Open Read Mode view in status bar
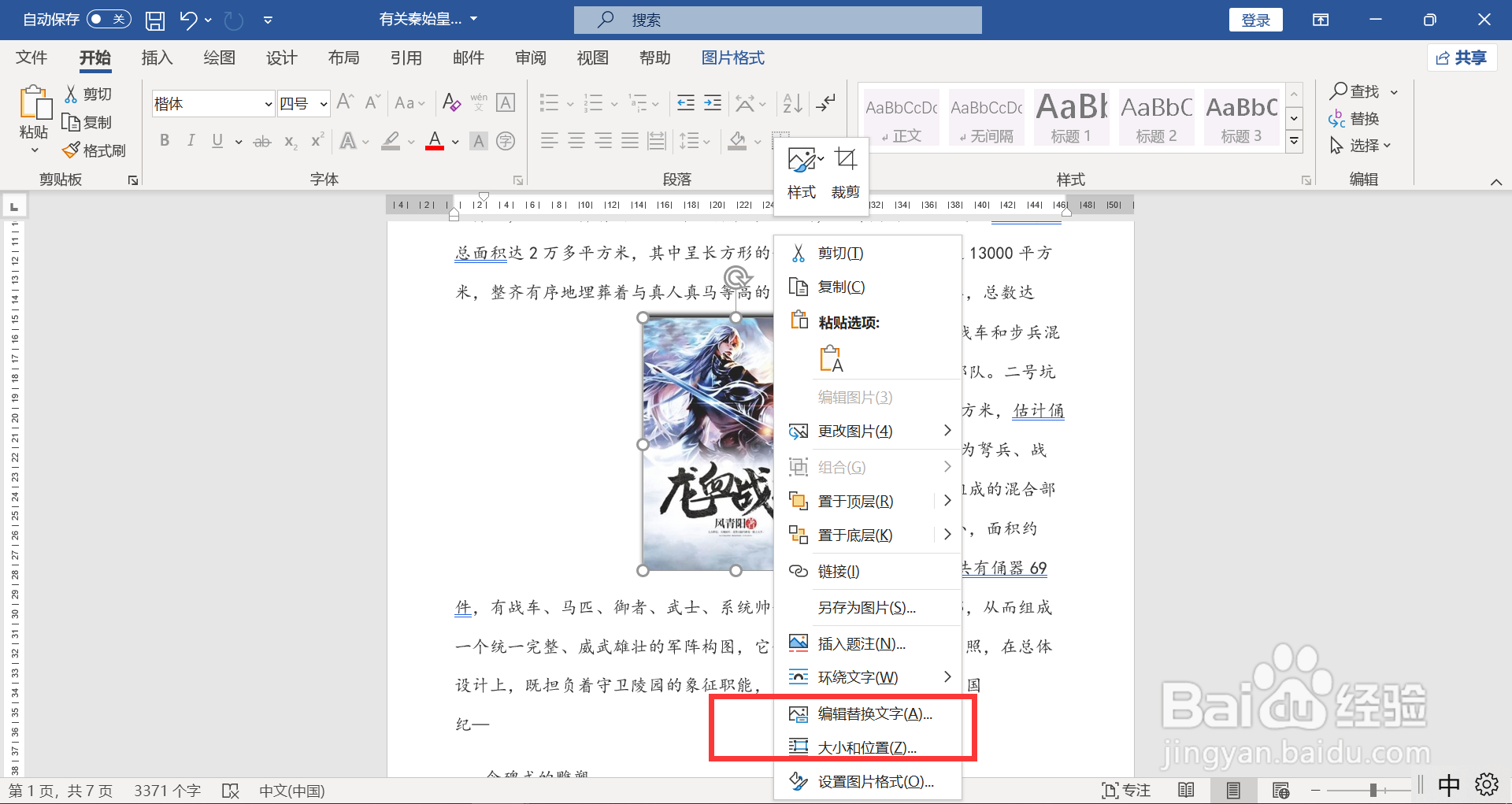Screen dimensions: 1512x804 coord(1186,790)
